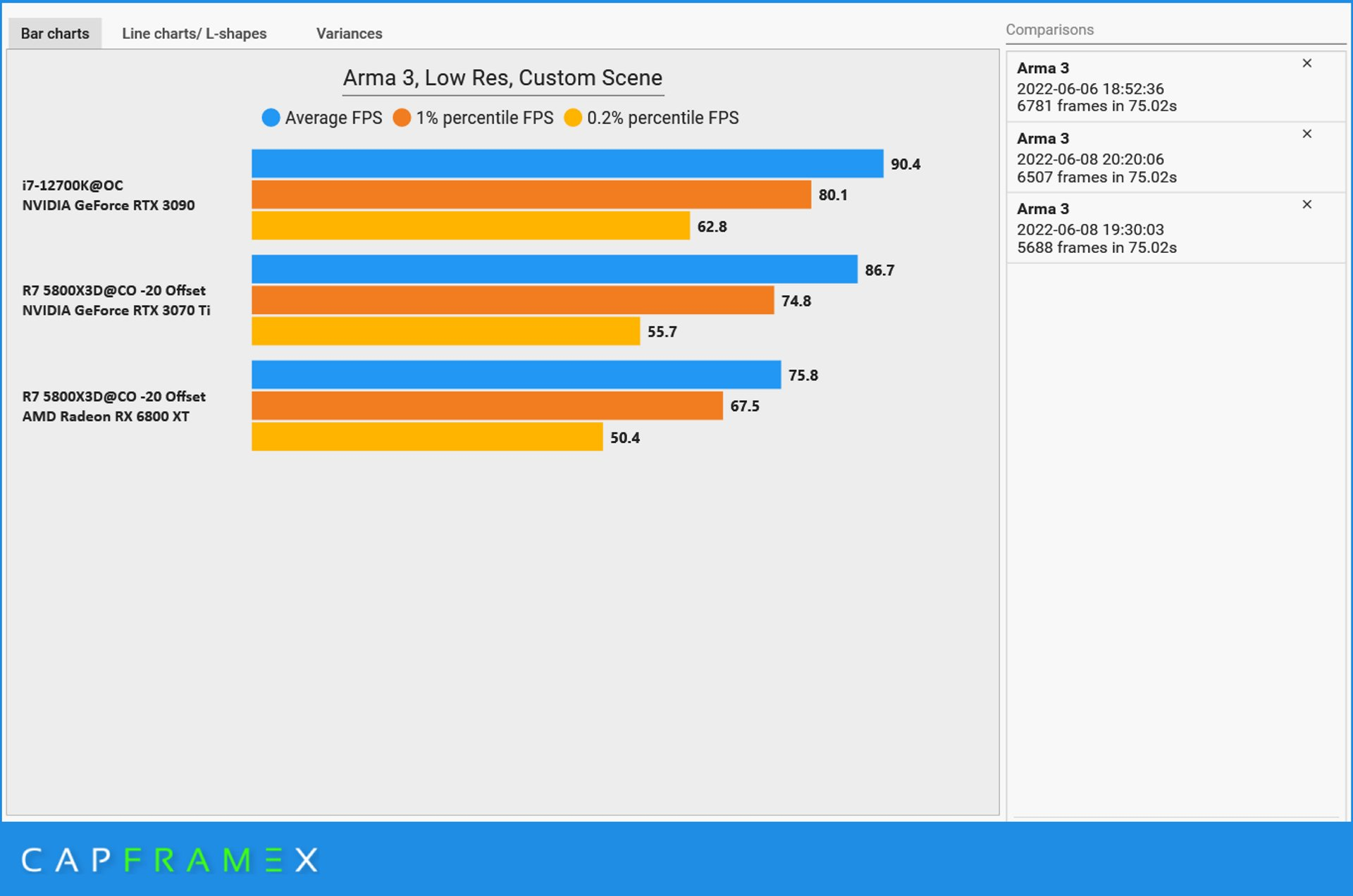1353x896 pixels.
Task: Open the Variances tab
Action: pos(349,33)
